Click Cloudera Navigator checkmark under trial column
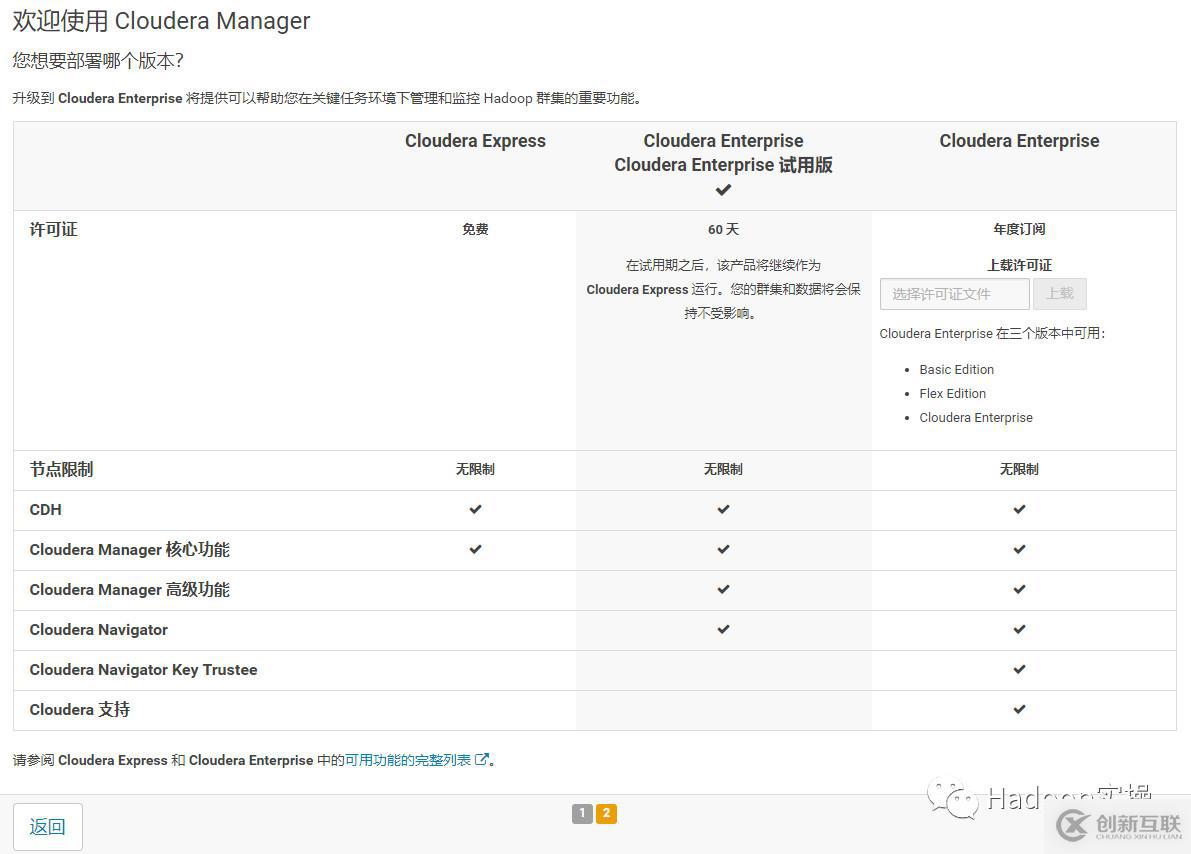 pyautogui.click(x=723, y=629)
